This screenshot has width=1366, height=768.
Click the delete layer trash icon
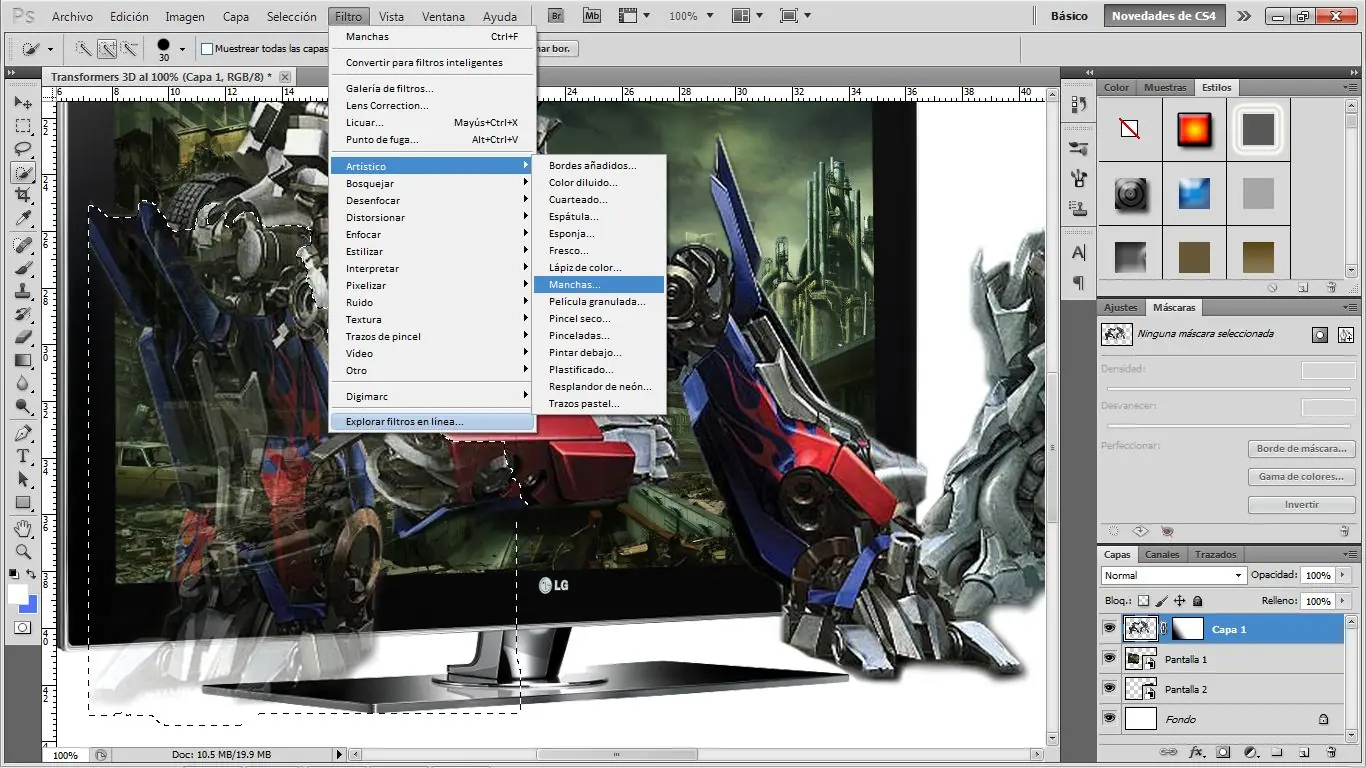point(1331,752)
